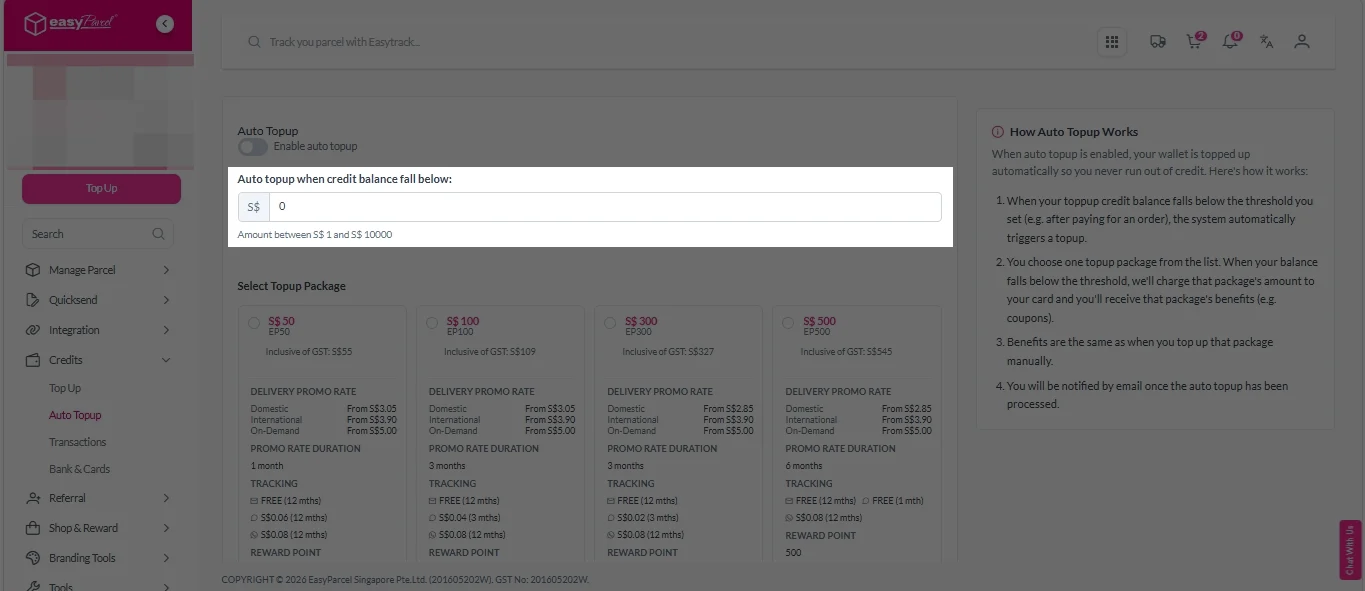Image resolution: width=1365 pixels, height=591 pixels.
Task: Click the auto topup threshold amount field
Action: [604, 207]
